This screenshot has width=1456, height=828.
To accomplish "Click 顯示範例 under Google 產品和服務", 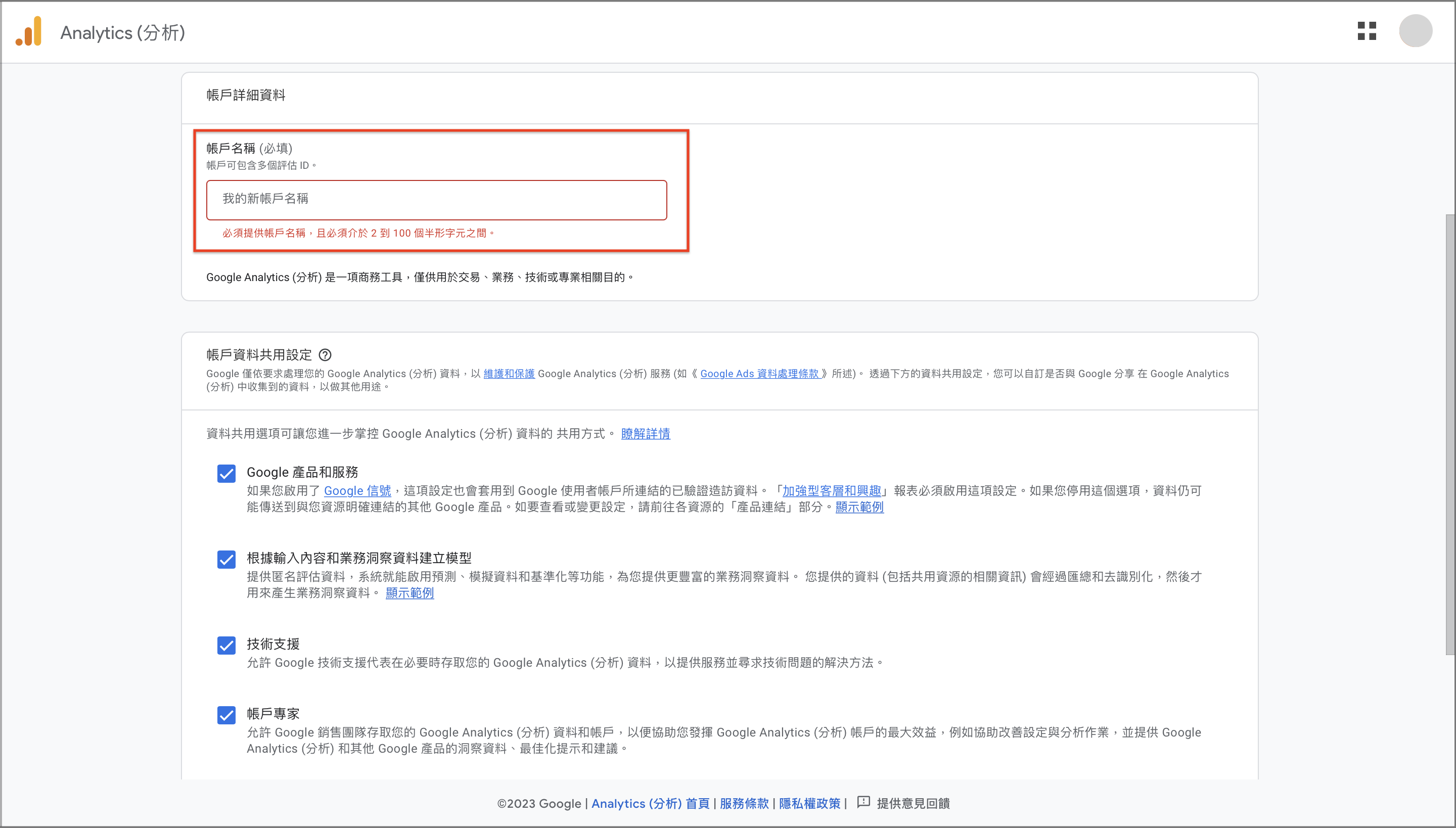I will [859, 507].
